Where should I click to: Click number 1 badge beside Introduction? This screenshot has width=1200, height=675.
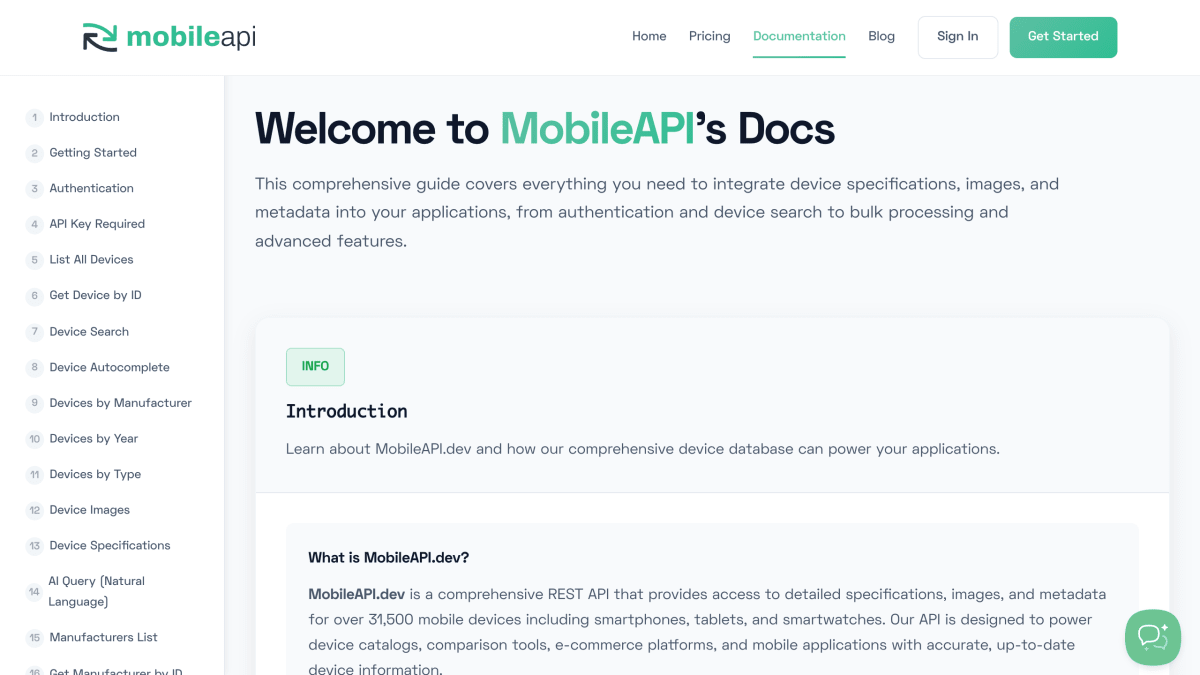coord(34,117)
